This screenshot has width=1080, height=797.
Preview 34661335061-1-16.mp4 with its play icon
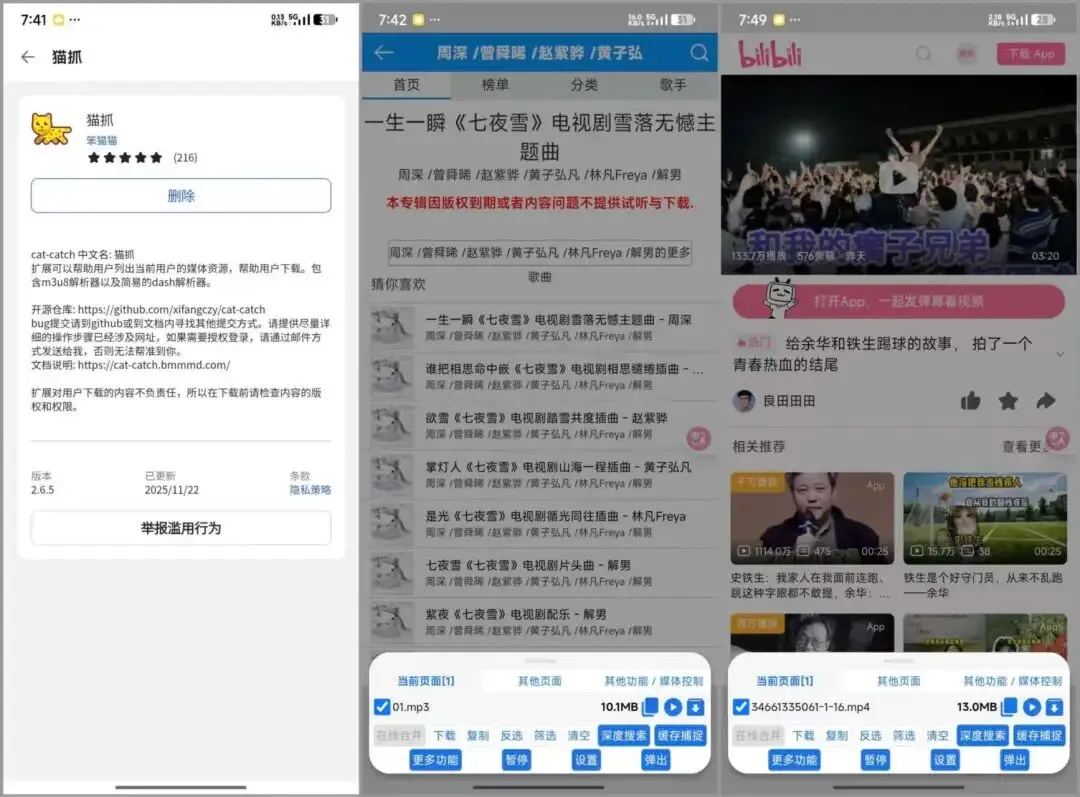click(x=1032, y=707)
